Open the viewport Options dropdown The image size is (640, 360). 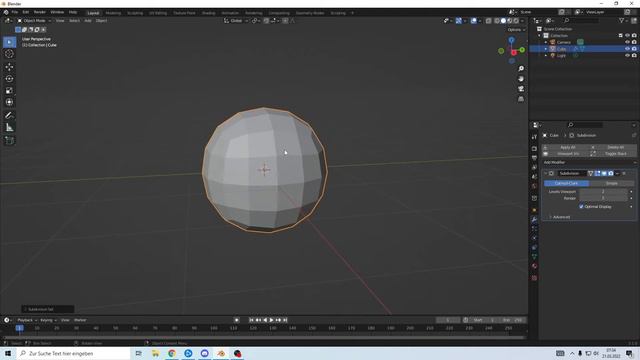tap(516, 30)
